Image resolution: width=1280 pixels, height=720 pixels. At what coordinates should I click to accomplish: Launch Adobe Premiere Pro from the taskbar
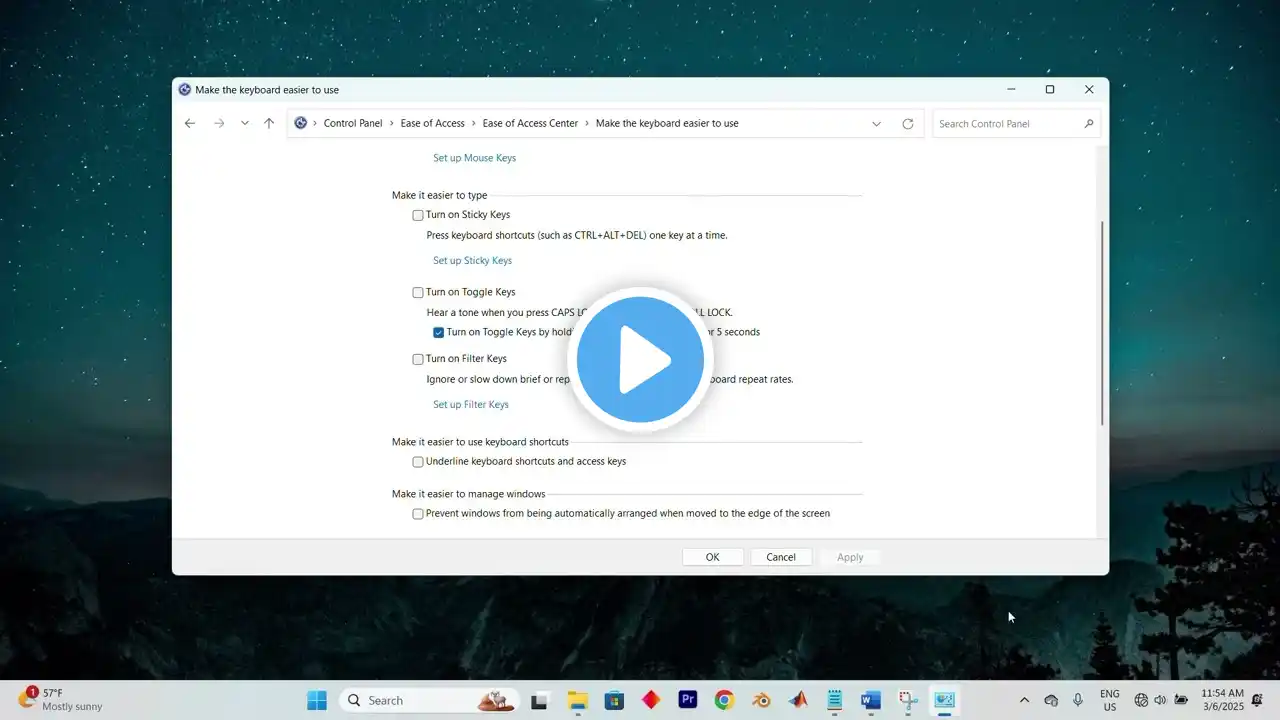pyautogui.click(x=687, y=700)
